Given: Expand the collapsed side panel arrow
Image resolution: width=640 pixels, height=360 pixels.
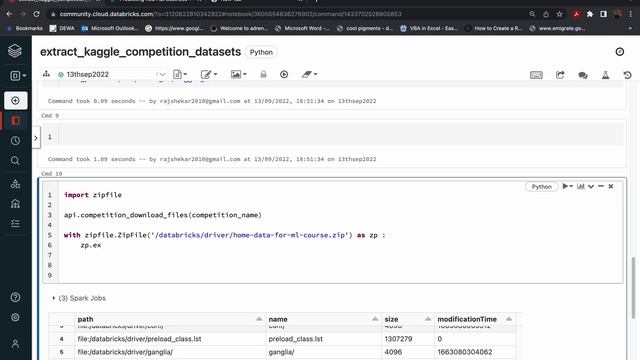Looking at the screenshot, I should pyautogui.click(x=36, y=138).
